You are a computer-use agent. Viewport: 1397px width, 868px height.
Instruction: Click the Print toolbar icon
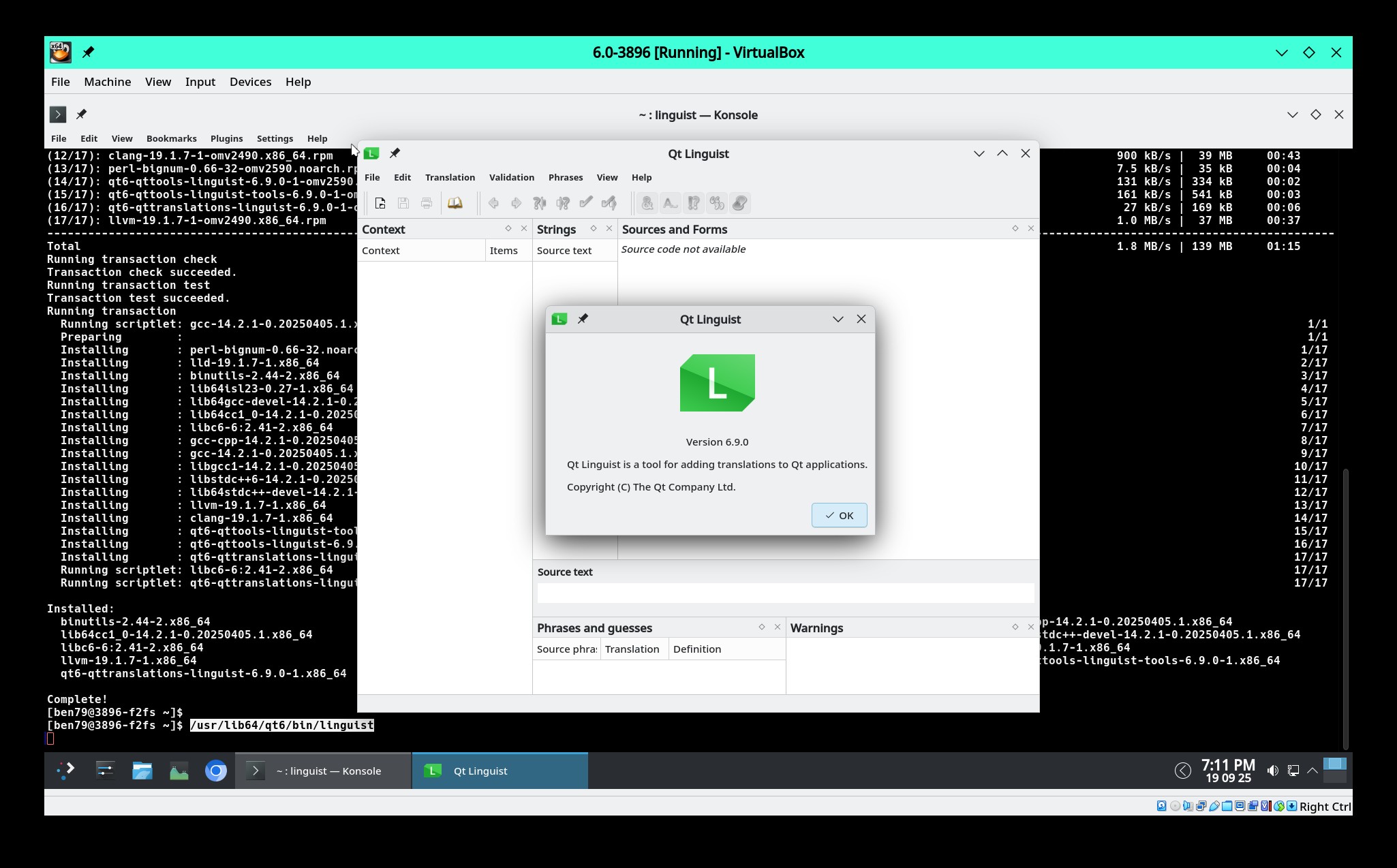(x=427, y=203)
